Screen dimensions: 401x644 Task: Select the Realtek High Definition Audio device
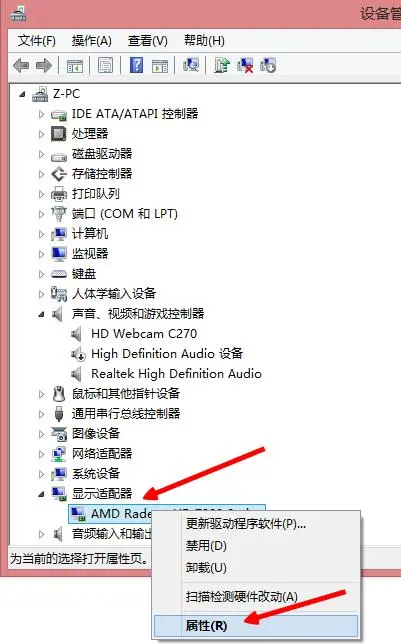tap(176, 374)
